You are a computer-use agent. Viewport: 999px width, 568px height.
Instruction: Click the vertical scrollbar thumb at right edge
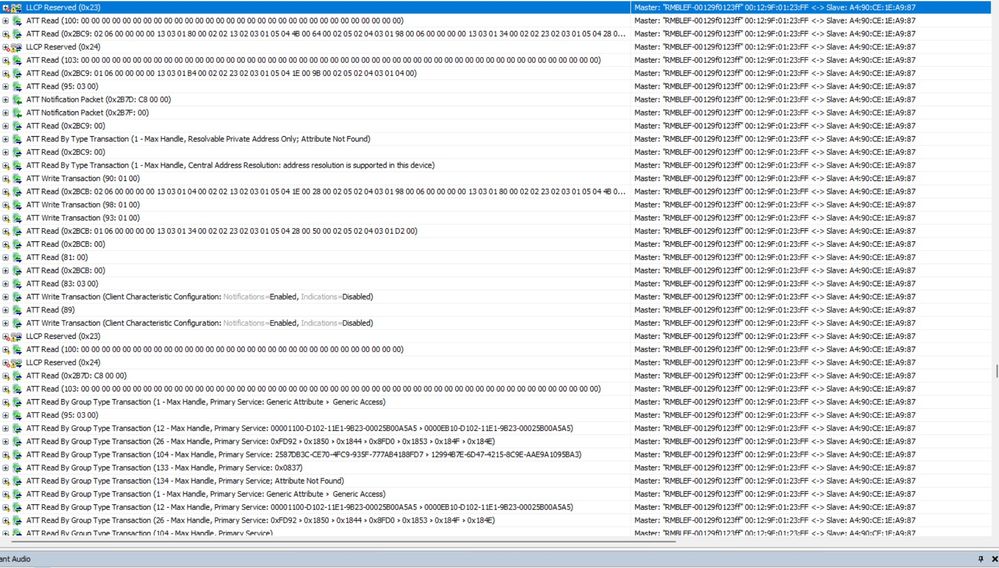[996, 371]
